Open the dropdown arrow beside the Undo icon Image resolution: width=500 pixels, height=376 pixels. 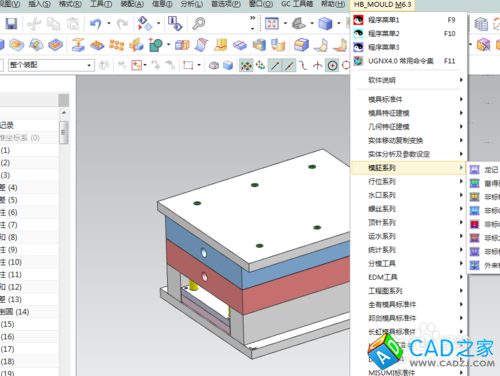[109, 24]
